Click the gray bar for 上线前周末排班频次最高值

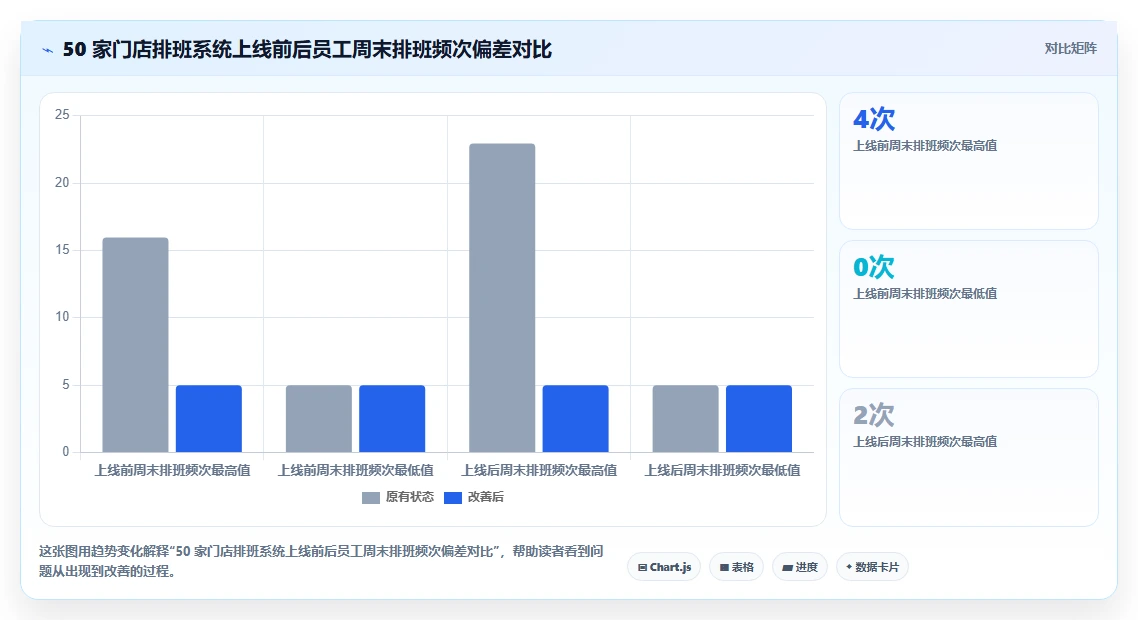click(136, 345)
